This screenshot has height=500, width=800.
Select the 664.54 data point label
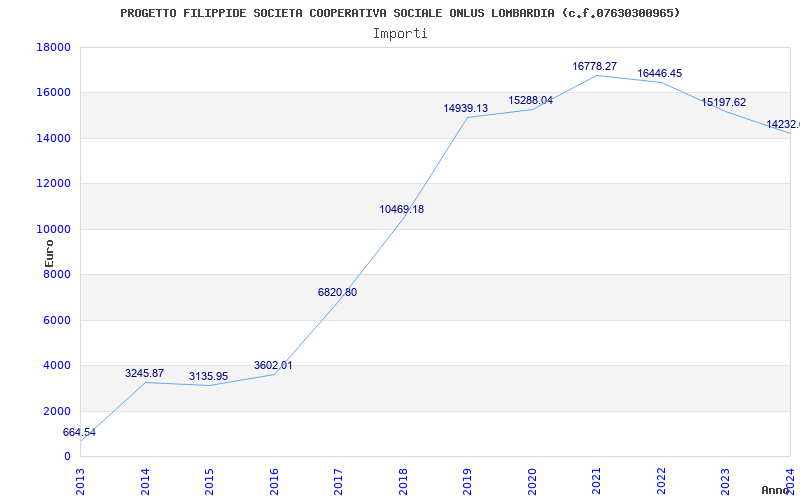coord(79,432)
